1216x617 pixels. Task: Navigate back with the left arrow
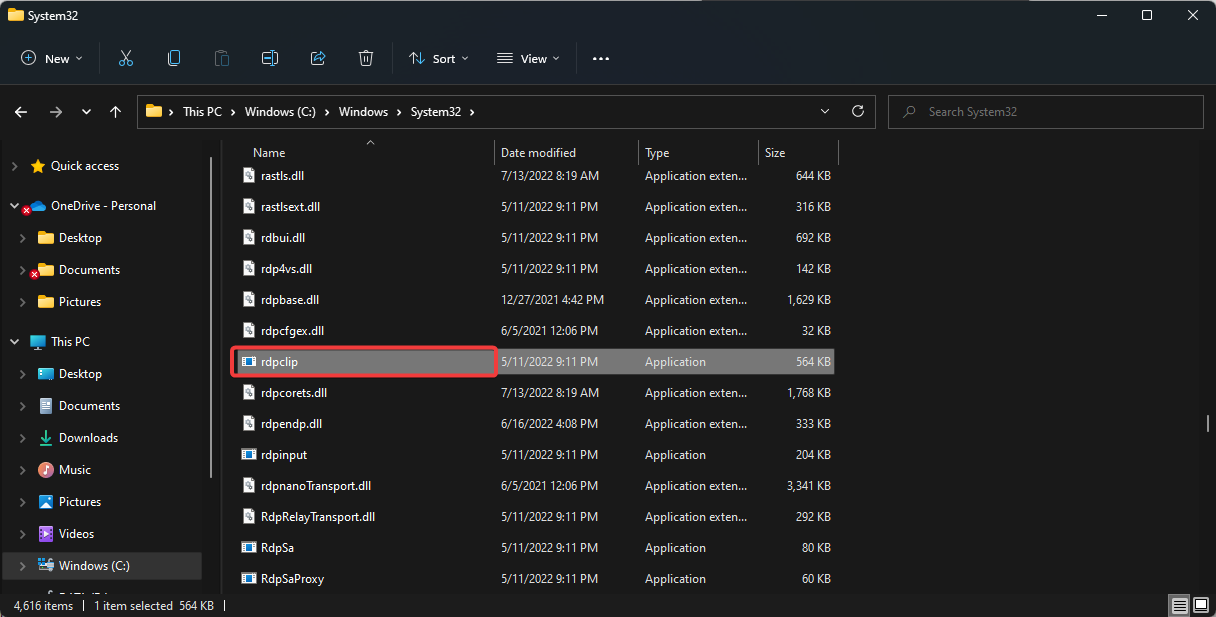point(21,112)
